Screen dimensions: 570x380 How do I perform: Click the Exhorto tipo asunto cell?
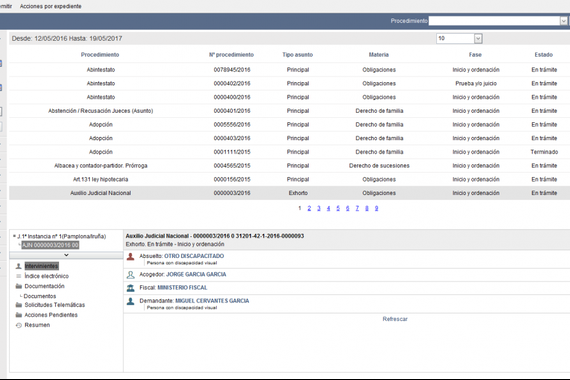tap(298, 193)
